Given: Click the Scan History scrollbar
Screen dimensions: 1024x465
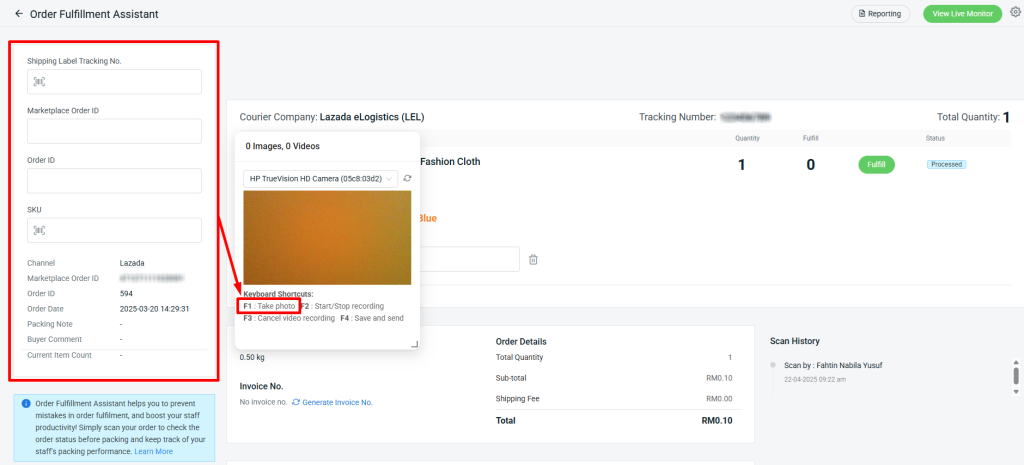Looking at the screenshot, I should click(1015, 376).
